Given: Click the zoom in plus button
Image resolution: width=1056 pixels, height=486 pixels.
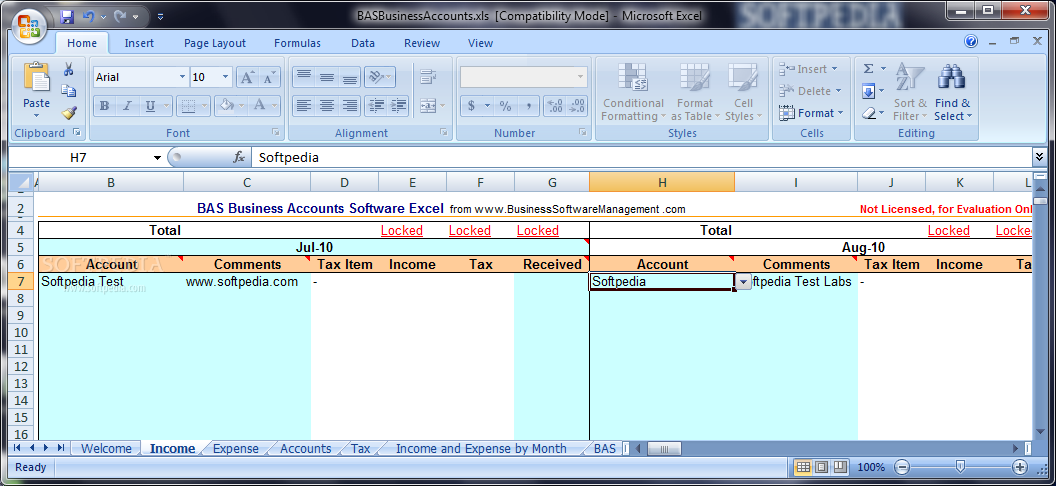Looking at the screenshot, I should (1020, 467).
